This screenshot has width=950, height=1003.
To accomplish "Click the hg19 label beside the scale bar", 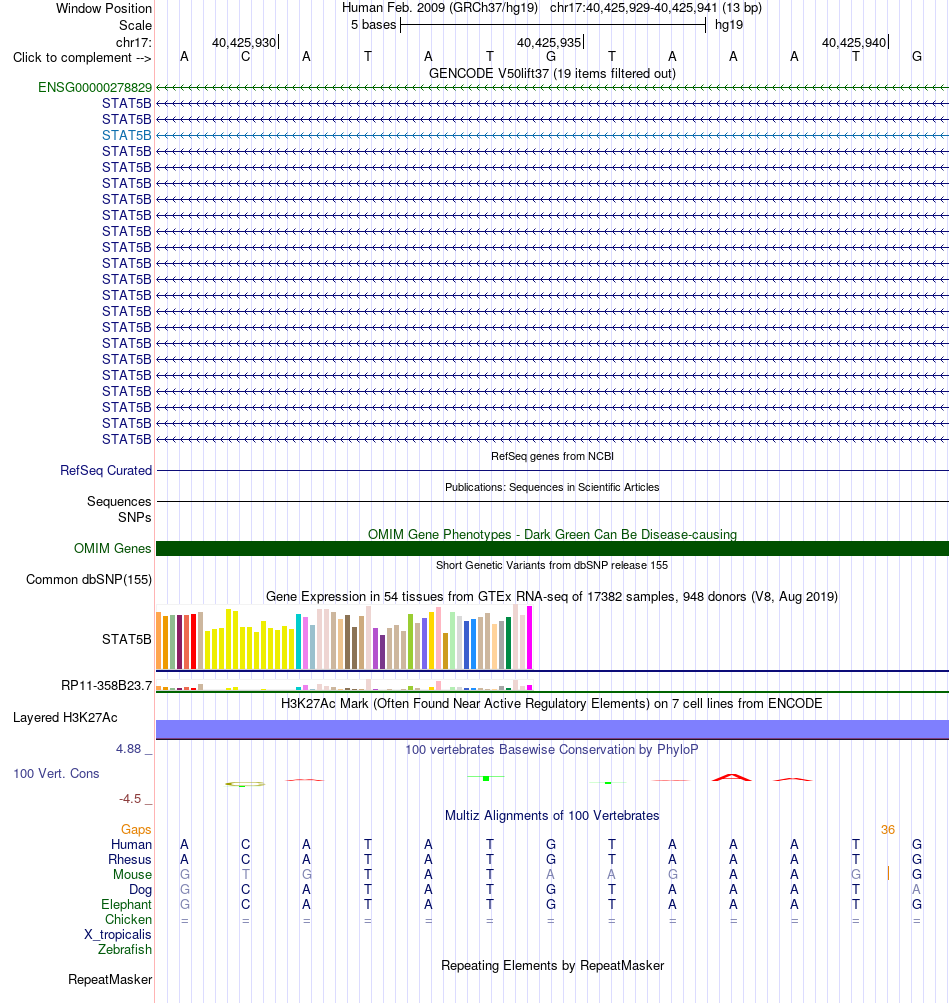I will tap(729, 25).
